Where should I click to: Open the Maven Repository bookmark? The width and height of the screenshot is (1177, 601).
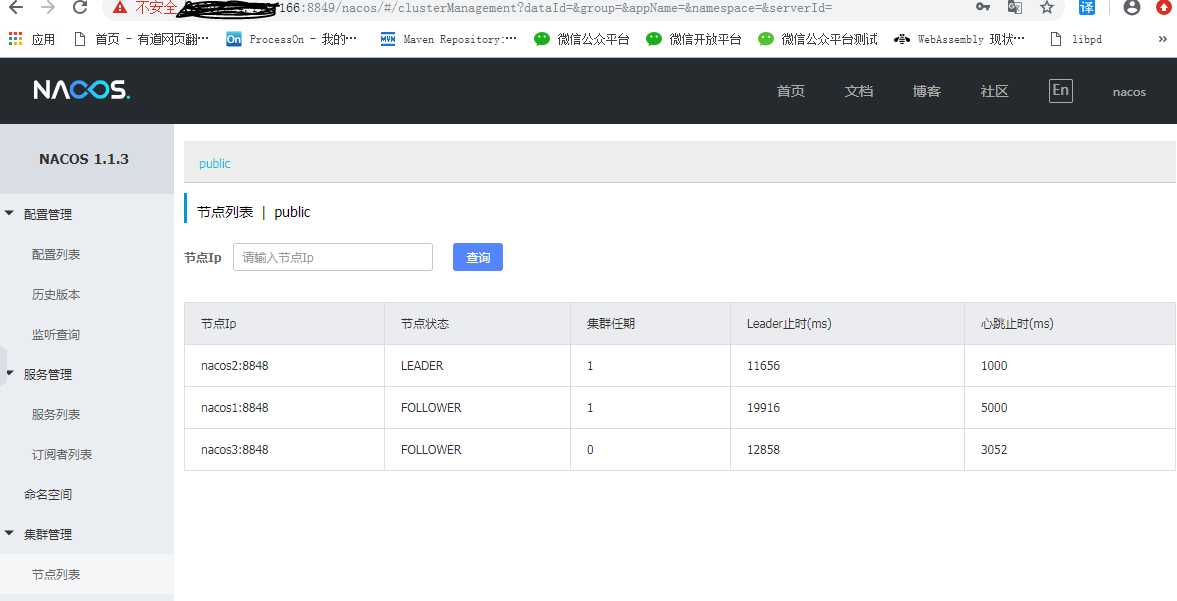click(448, 39)
